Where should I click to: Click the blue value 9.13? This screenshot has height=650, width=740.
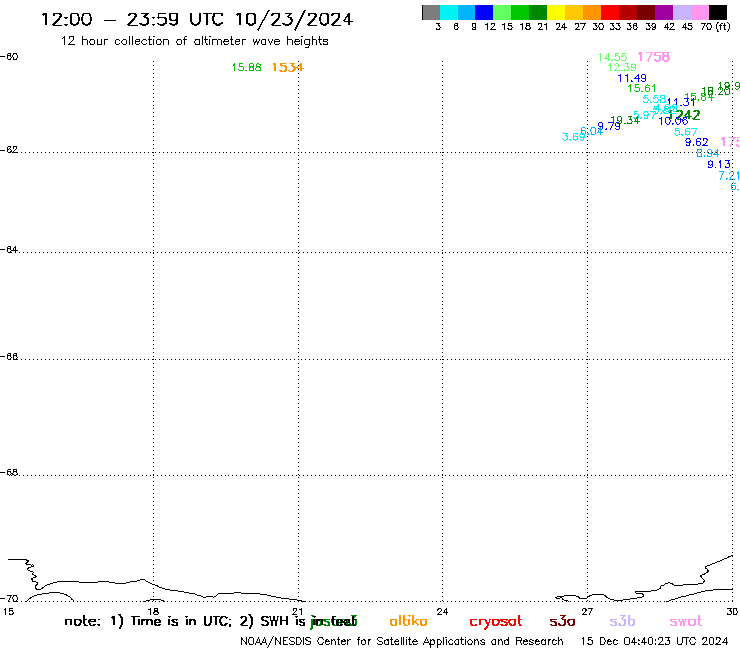coord(719,164)
